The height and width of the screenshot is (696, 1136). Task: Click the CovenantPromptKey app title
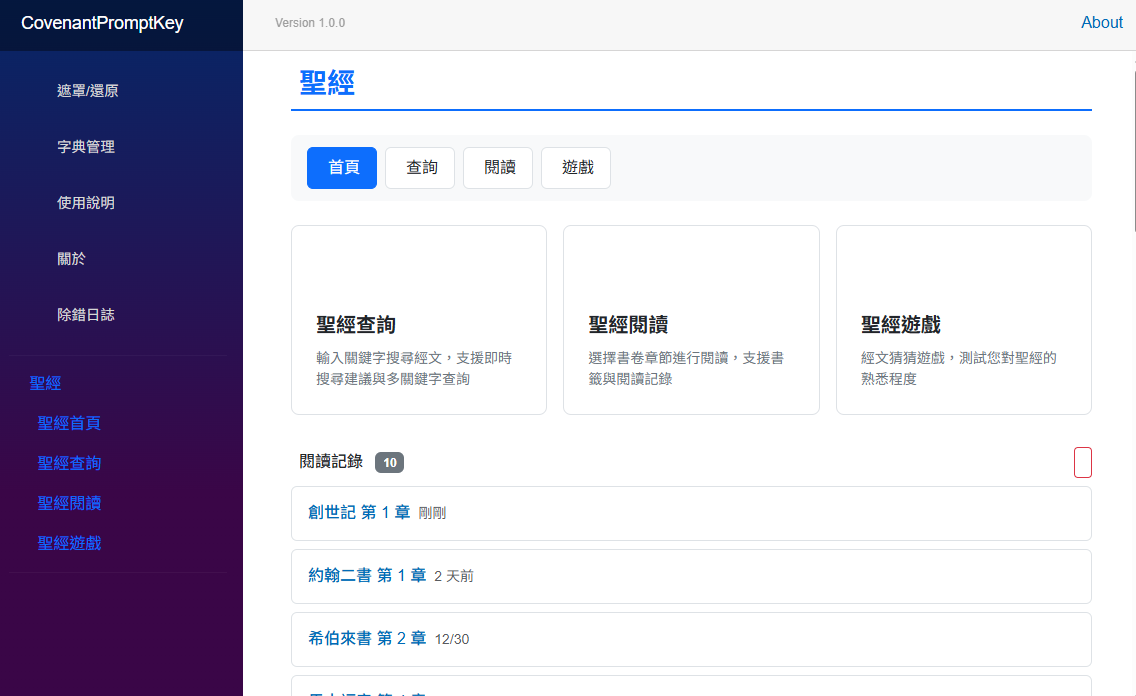pyautogui.click(x=102, y=24)
